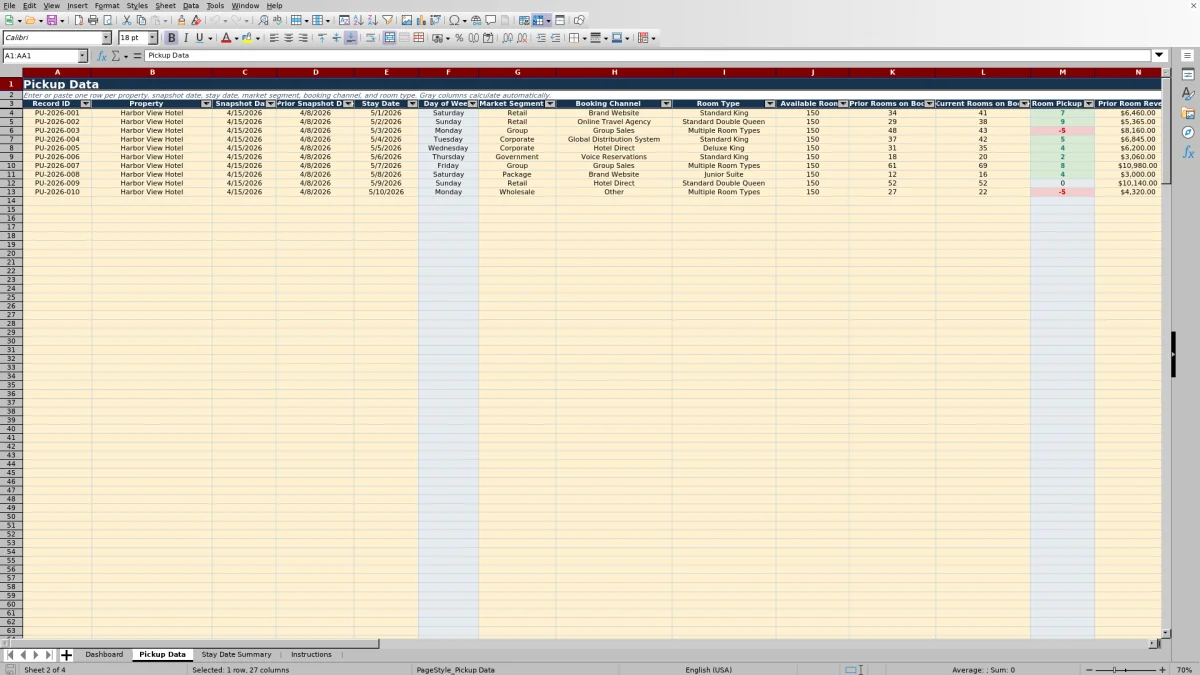Open the sidebar Functions fx icon
The image size is (1200, 675).
[x=1188, y=152]
